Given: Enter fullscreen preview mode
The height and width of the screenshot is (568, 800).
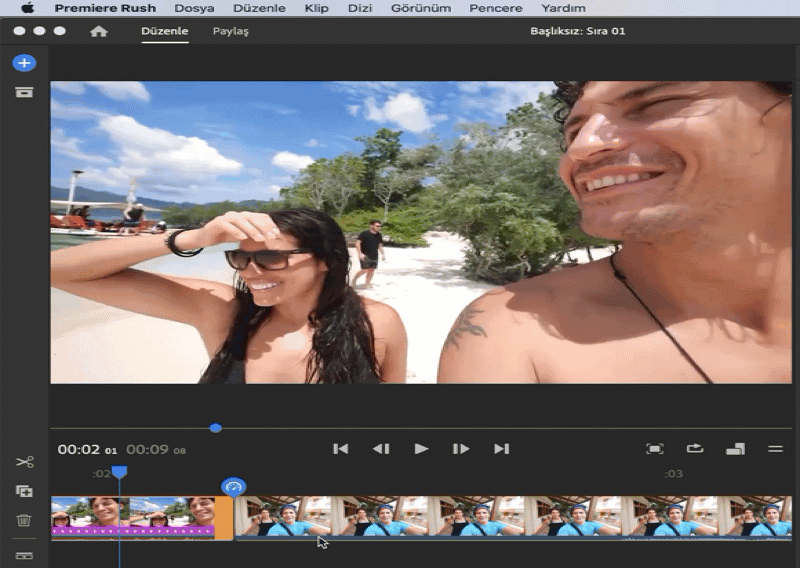Looking at the screenshot, I should pyautogui.click(x=654, y=449).
